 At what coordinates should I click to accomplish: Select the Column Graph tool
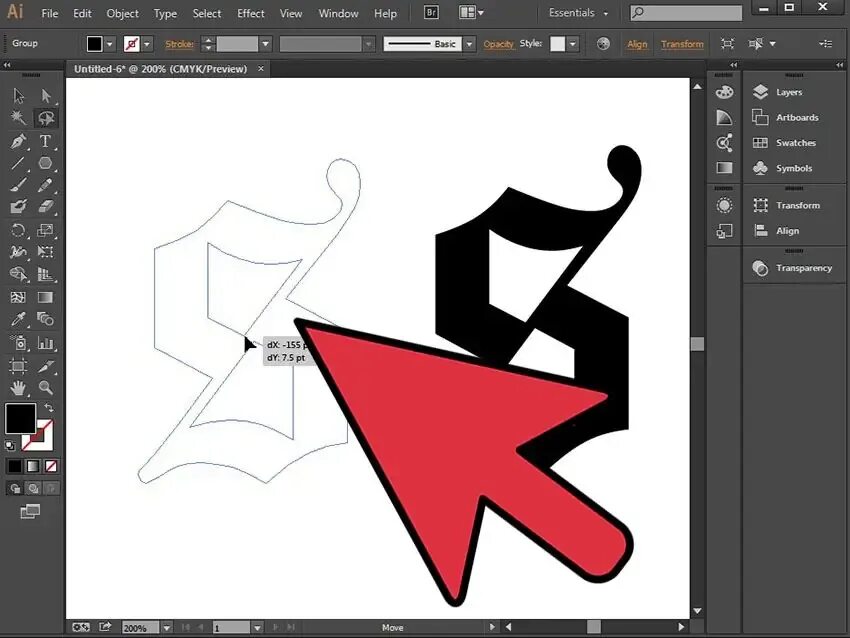(46, 343)
